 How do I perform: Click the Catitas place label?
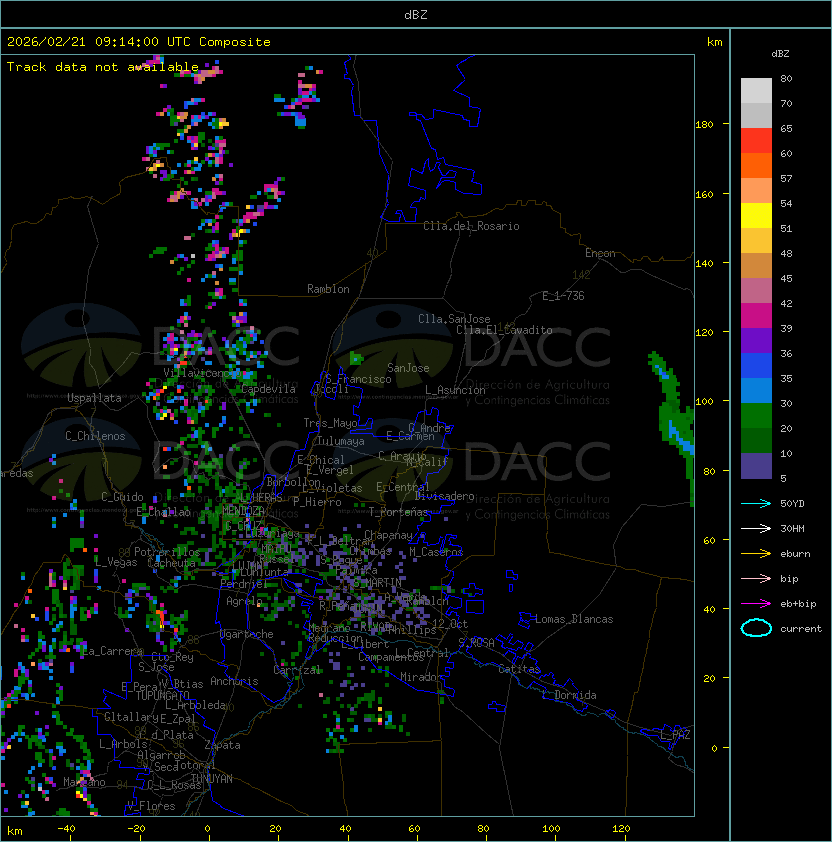[x=519, y=669]
